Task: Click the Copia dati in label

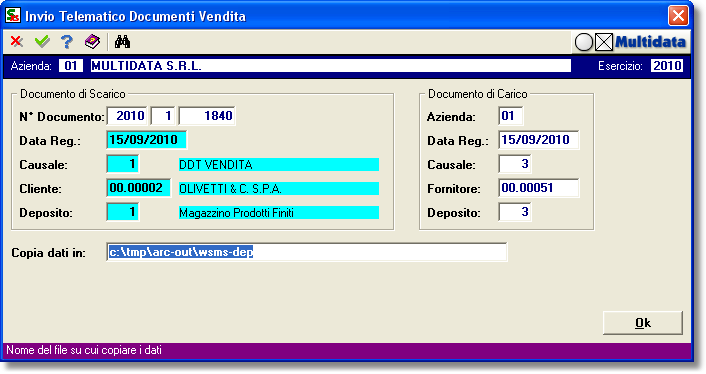Action: point(48,252)
